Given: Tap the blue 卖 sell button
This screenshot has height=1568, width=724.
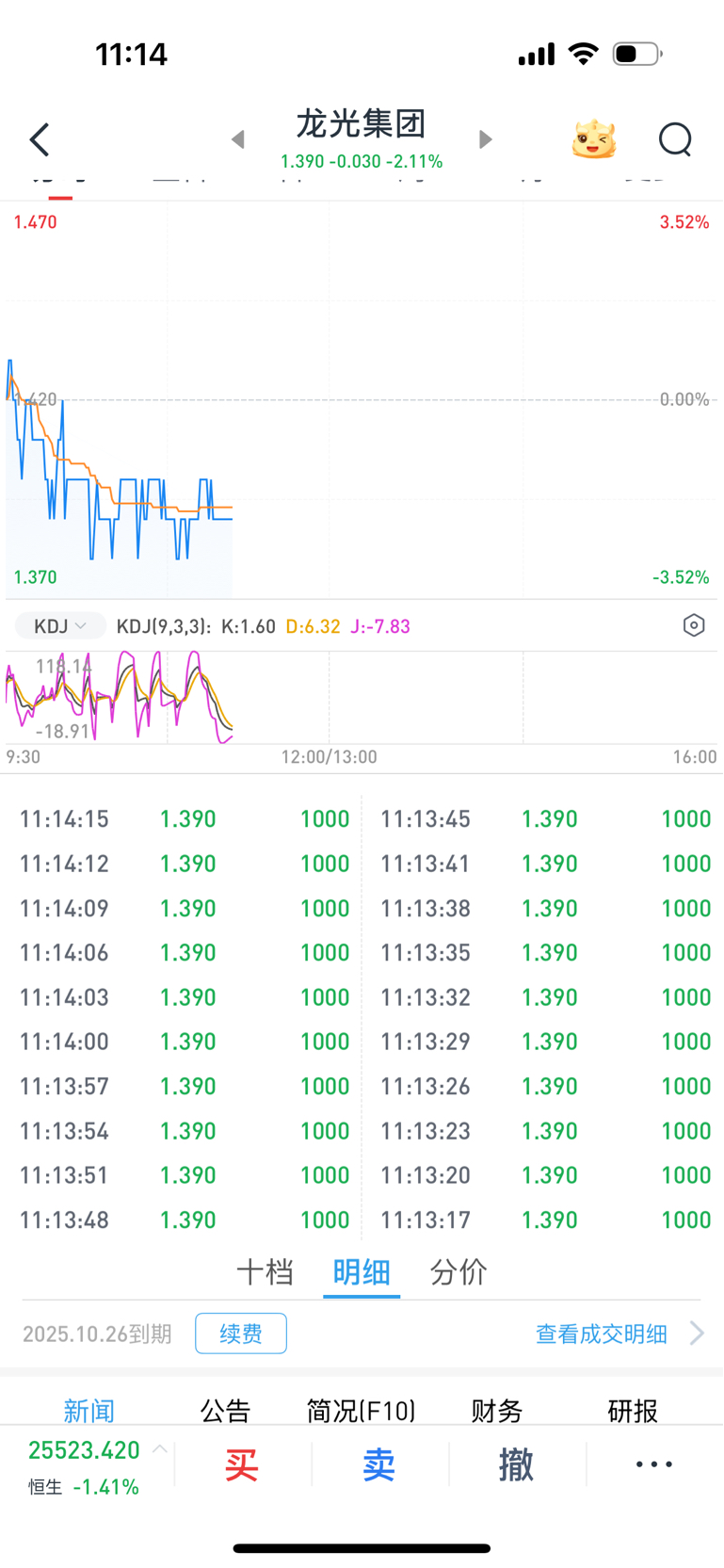Looking at the screenshot, I should click(379, 1465).
